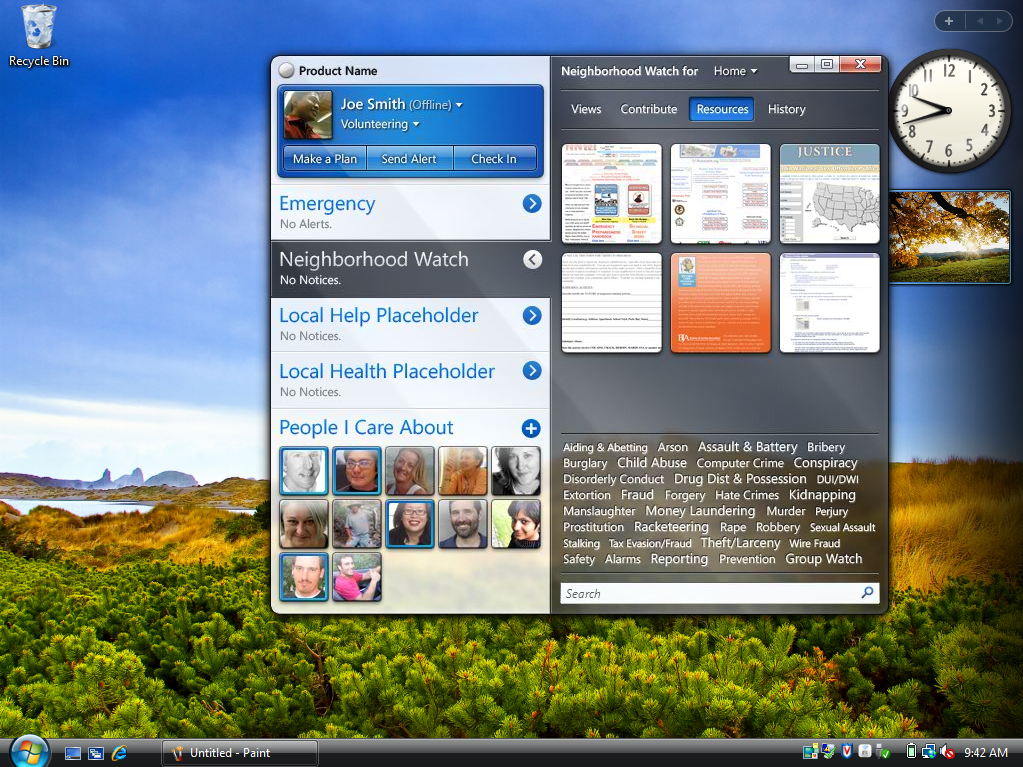Click the battery icon in system tray

tap(911, 751)
